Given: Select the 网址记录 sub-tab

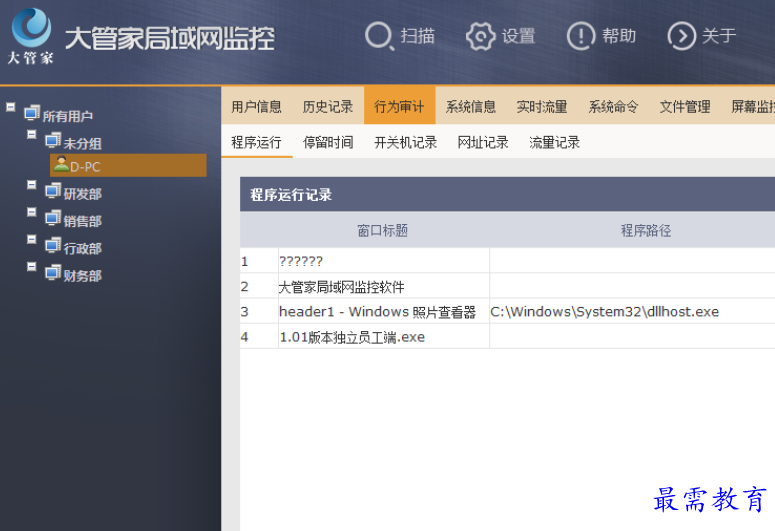Looking at the screenshot, I should point(483,142).
